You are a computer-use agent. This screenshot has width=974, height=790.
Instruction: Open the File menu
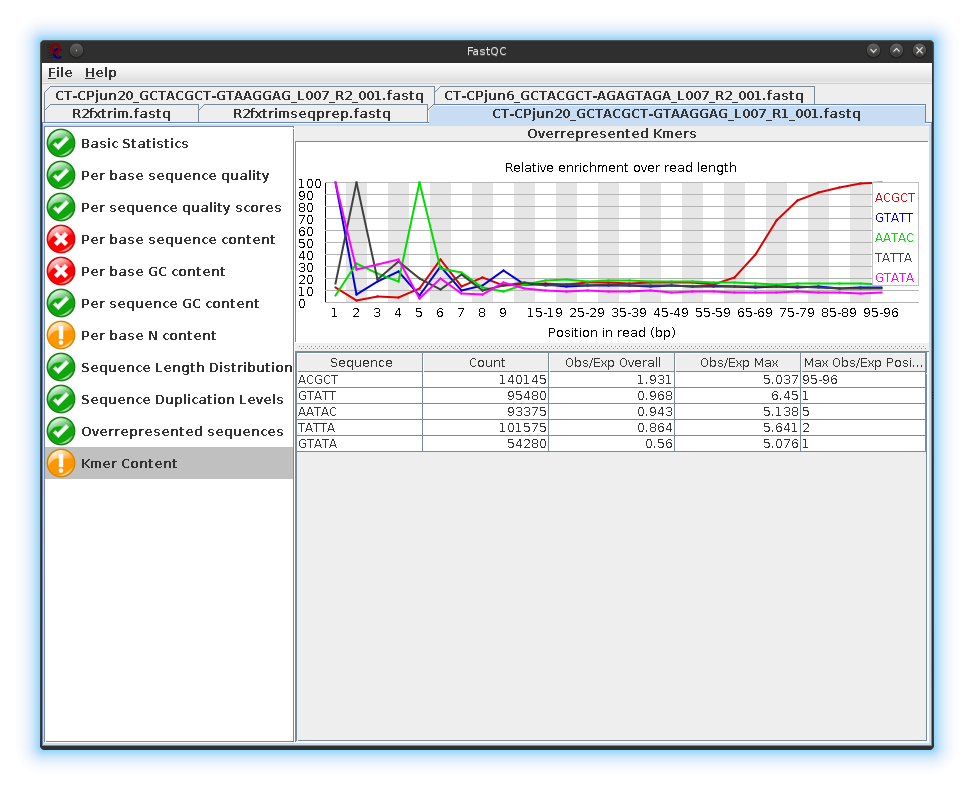(60, 73)
